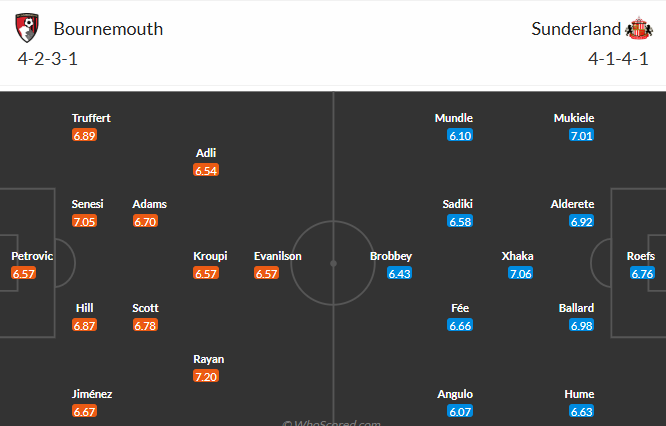The image size is (666, 426).
Task: Click the Sunderland team name
Action: (574, 28)
